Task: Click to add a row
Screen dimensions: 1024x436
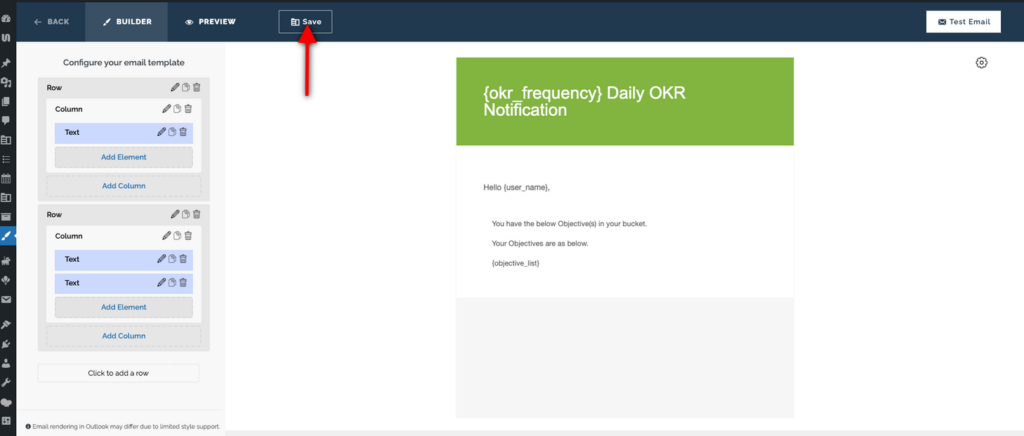Action: (x=118, y=373)
